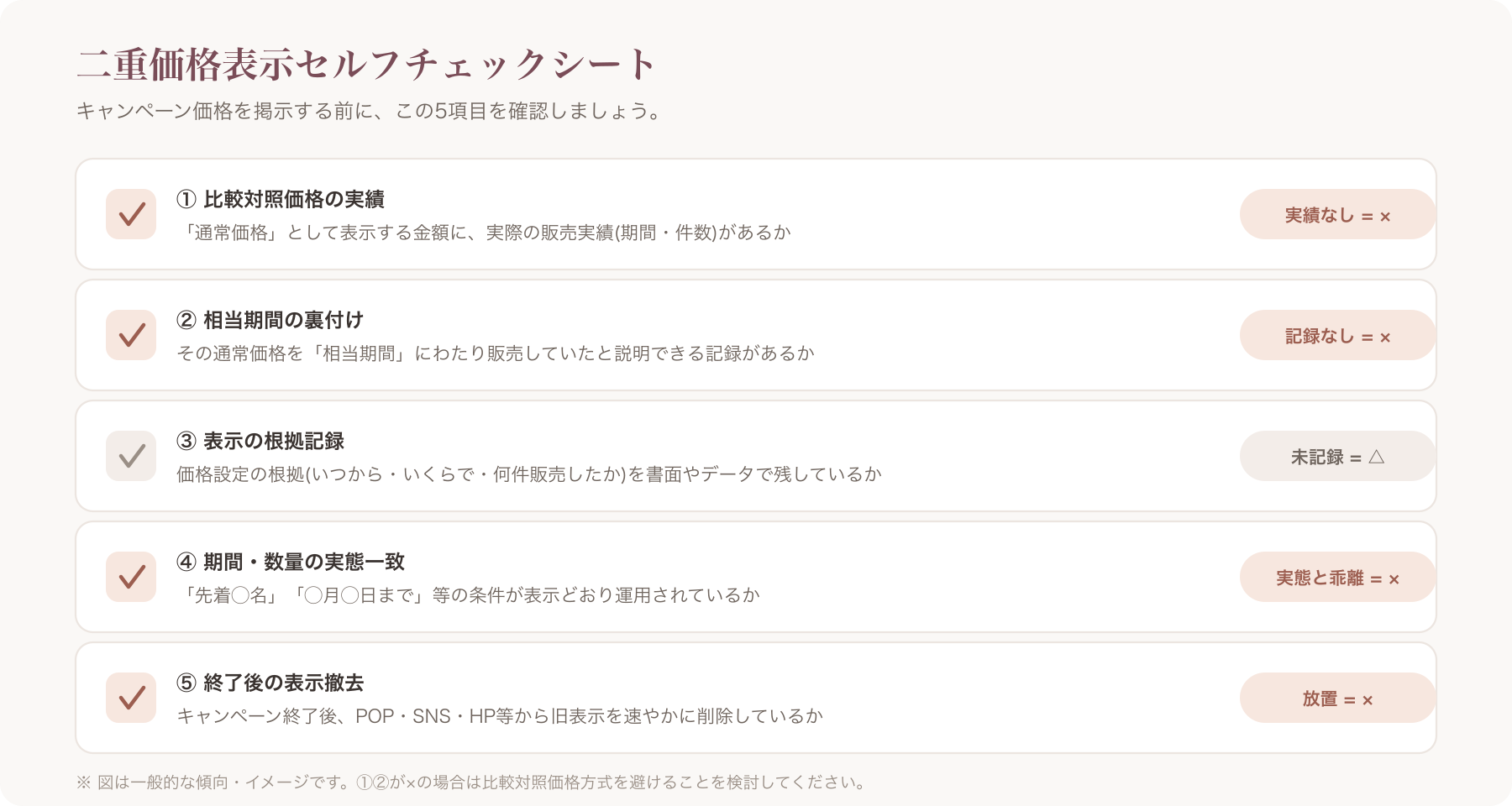Click description text mentioning POP・SNS・HP
Viewport: 1512px width, 806px height.
(x=500, y=716)
